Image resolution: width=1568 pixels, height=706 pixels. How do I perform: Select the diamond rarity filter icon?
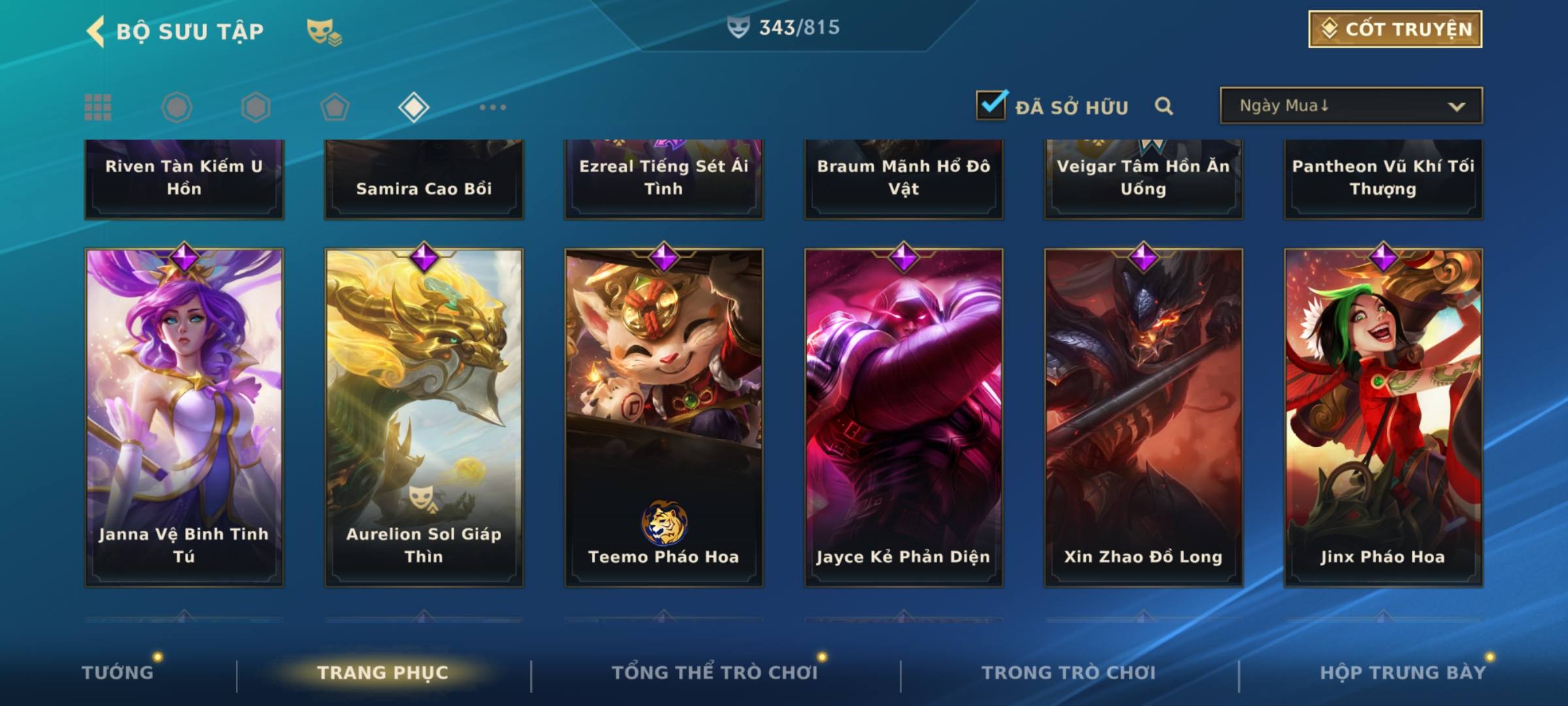coord(414,107)
